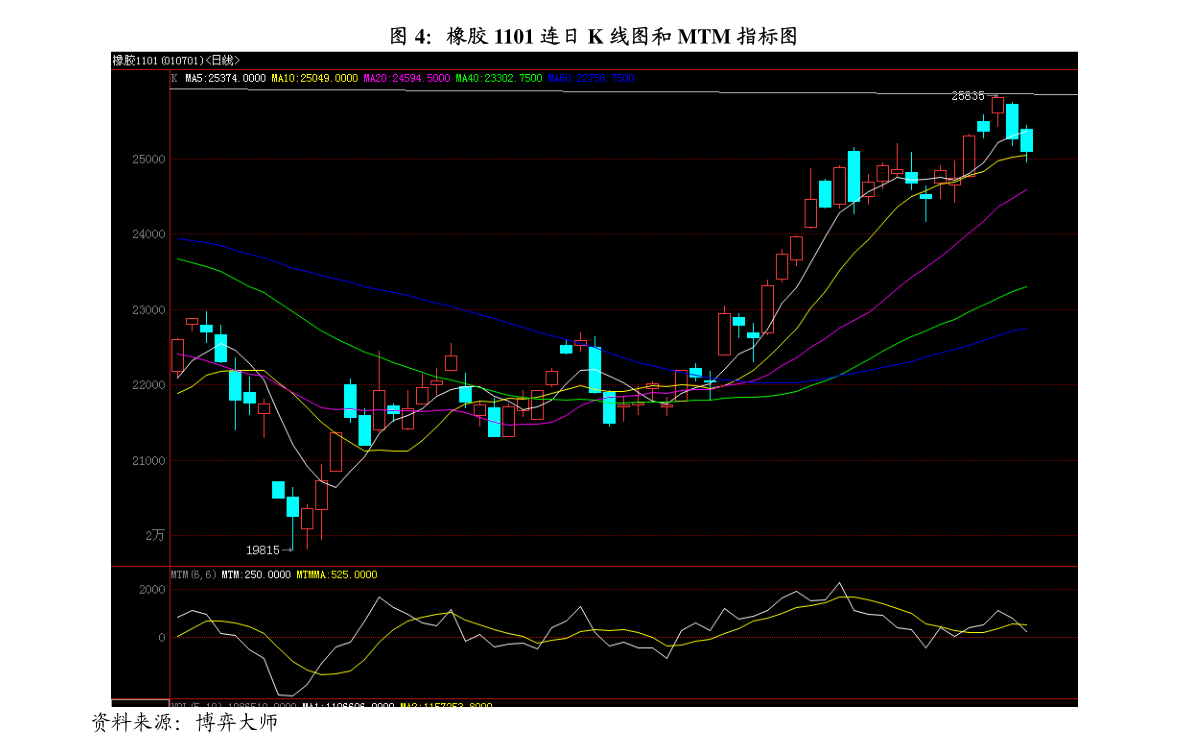Click the 19815 low price marker

pos(263,550)
